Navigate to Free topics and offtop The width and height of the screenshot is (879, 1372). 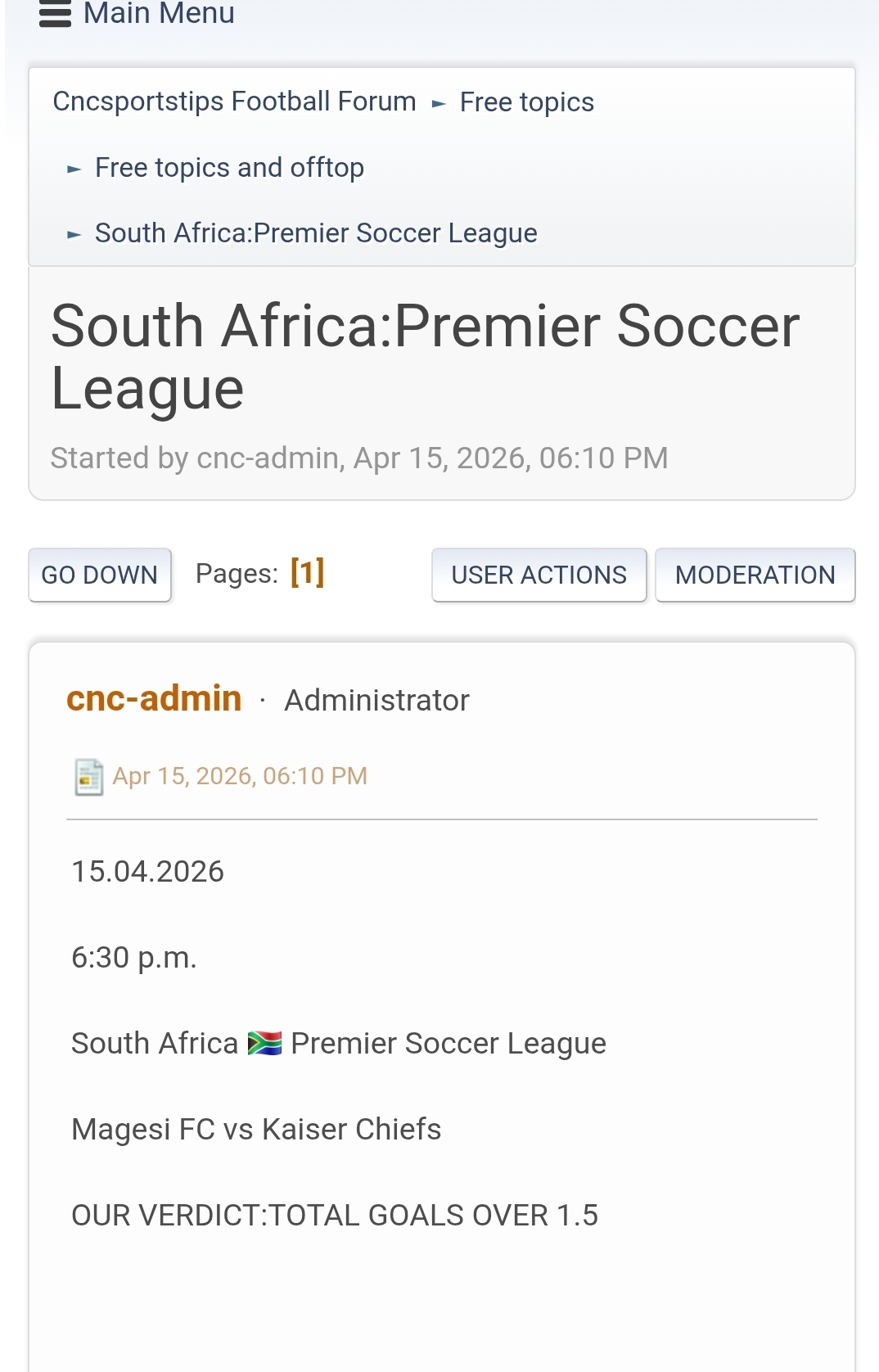point(229,168)
